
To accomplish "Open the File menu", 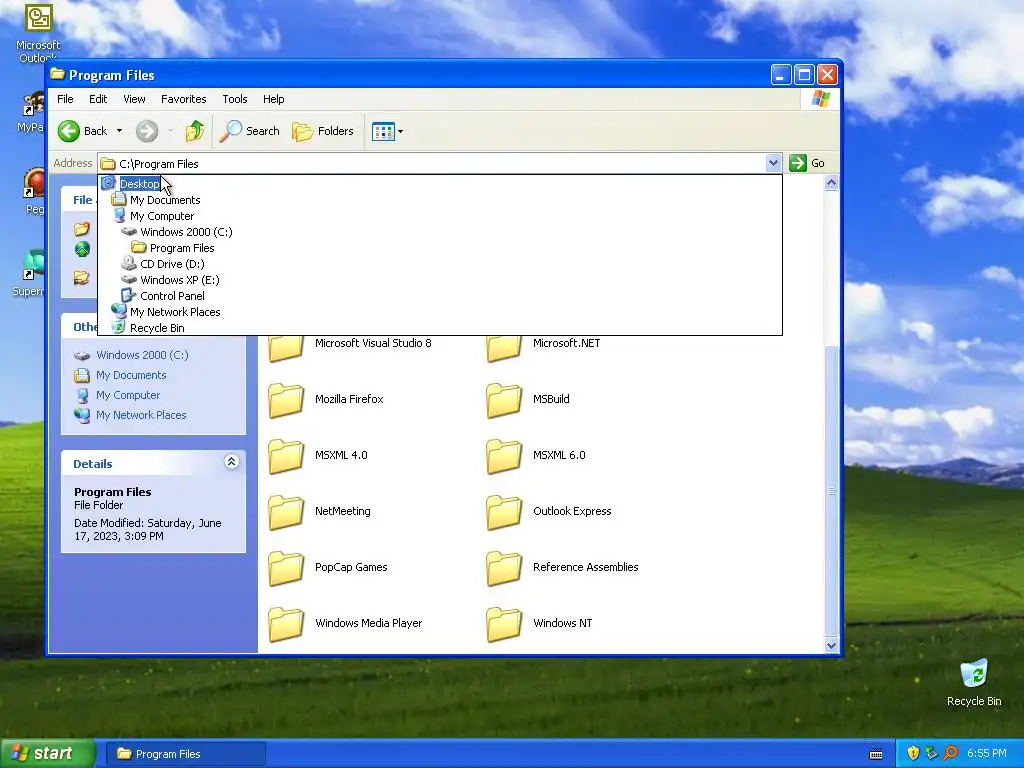I will tap(65, 99).
